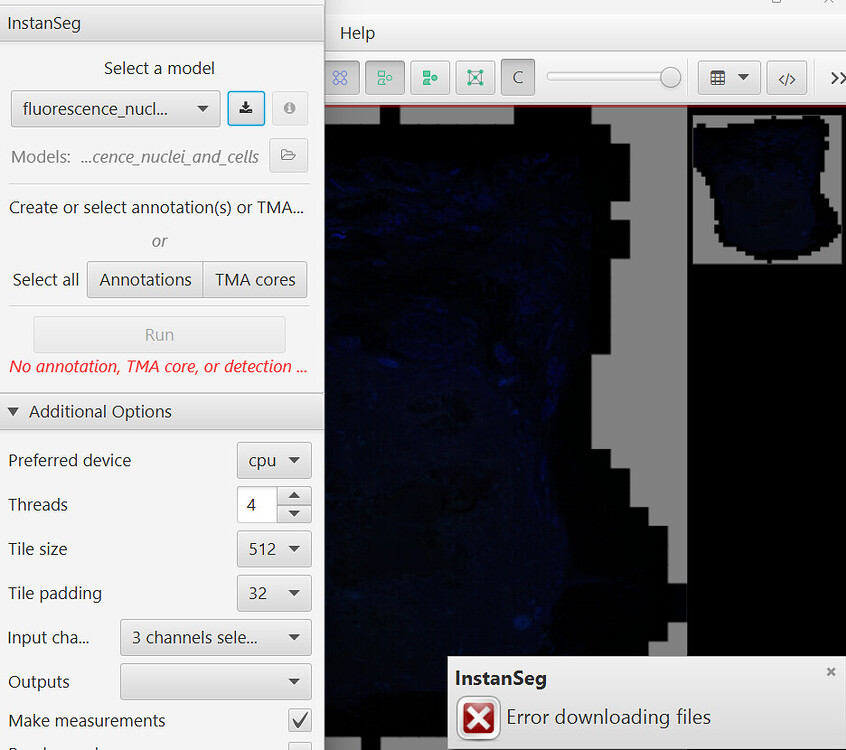Open the Tile size dropdown
The height and width of the screenshot is (750, 846).
pyautogui.click(x=274, y=549)
